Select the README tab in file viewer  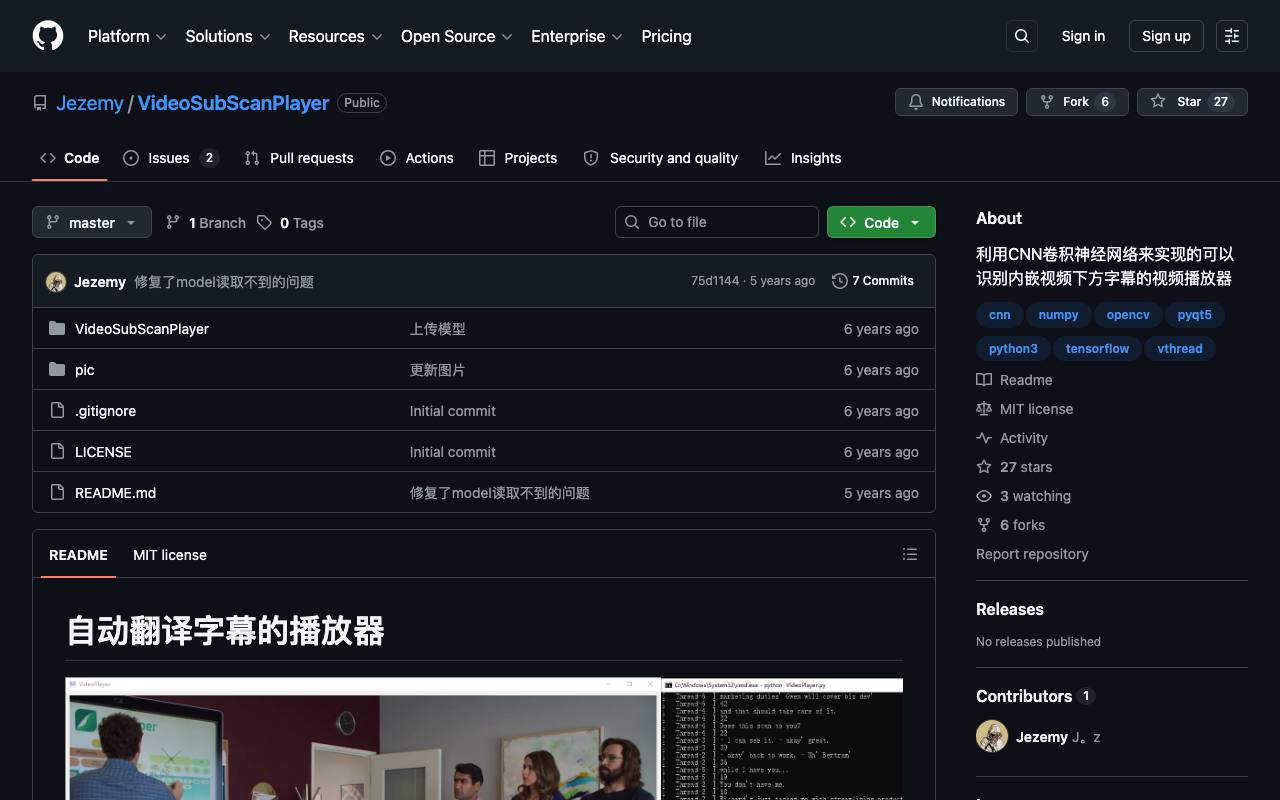click(78, 555)
